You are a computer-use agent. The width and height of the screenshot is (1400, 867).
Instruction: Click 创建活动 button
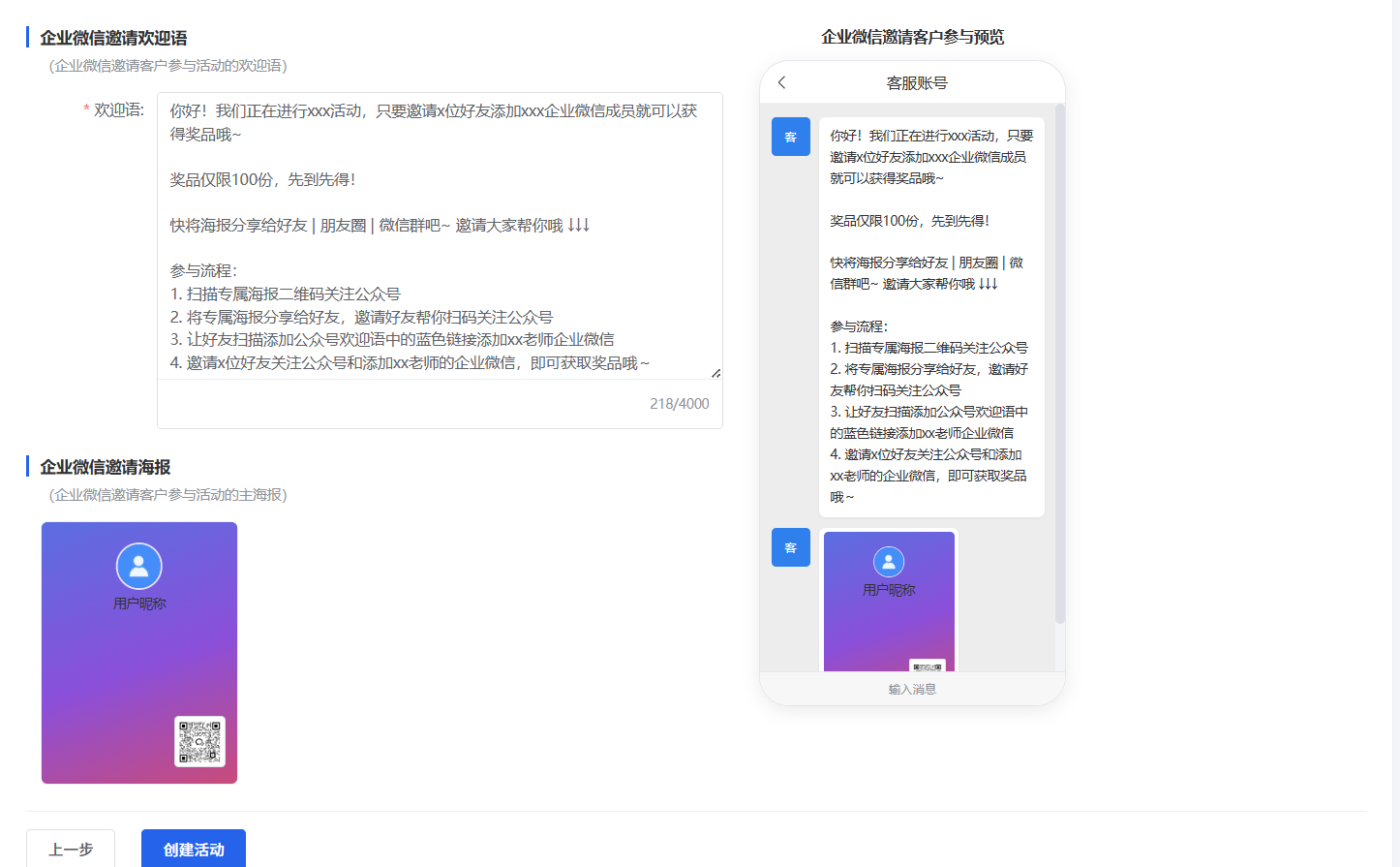coord(194,849)
